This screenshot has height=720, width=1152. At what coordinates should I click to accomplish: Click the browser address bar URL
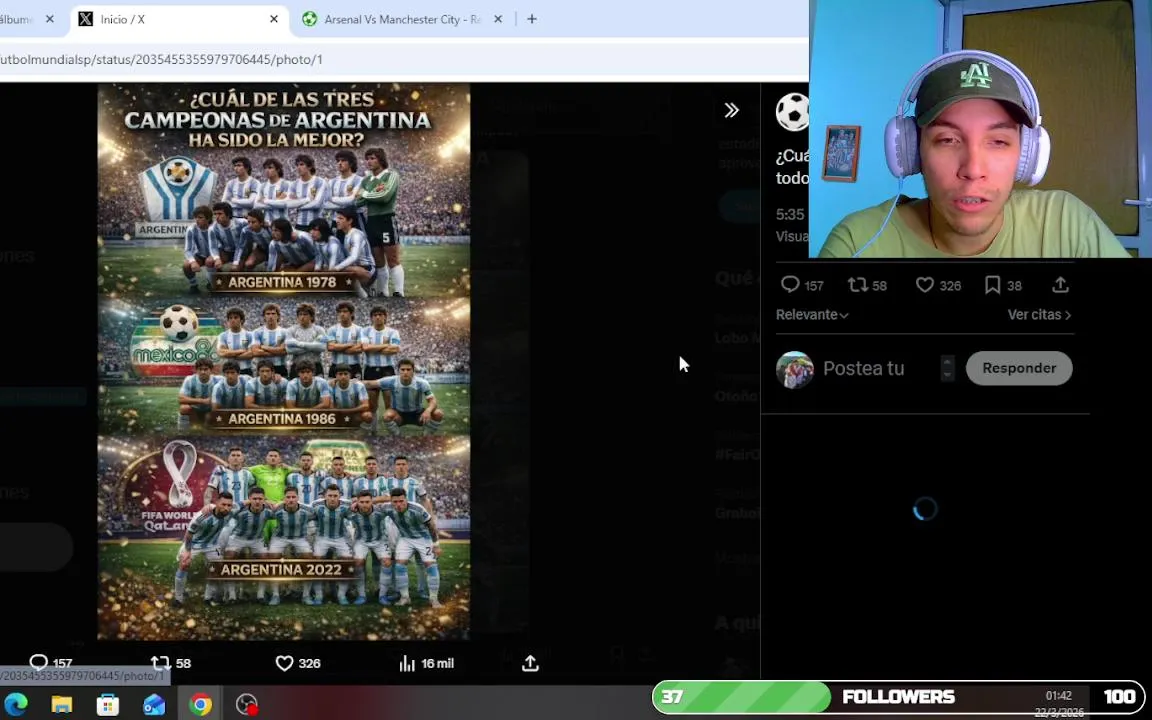(x=161, y=60)
